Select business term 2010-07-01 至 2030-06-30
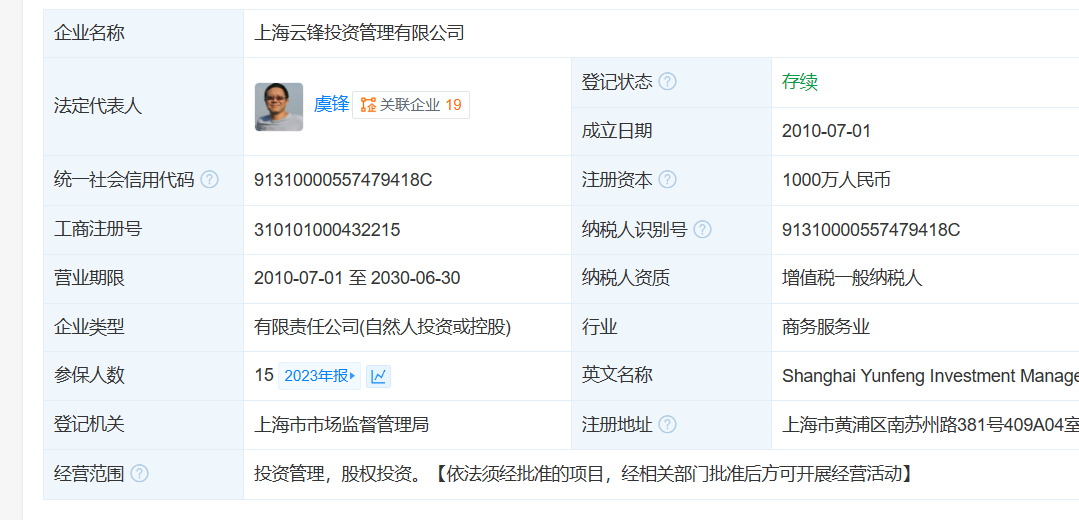Image resolution: width=1079 pixels, height=520 pixels. pyautogui.click(x=357, y=278)
